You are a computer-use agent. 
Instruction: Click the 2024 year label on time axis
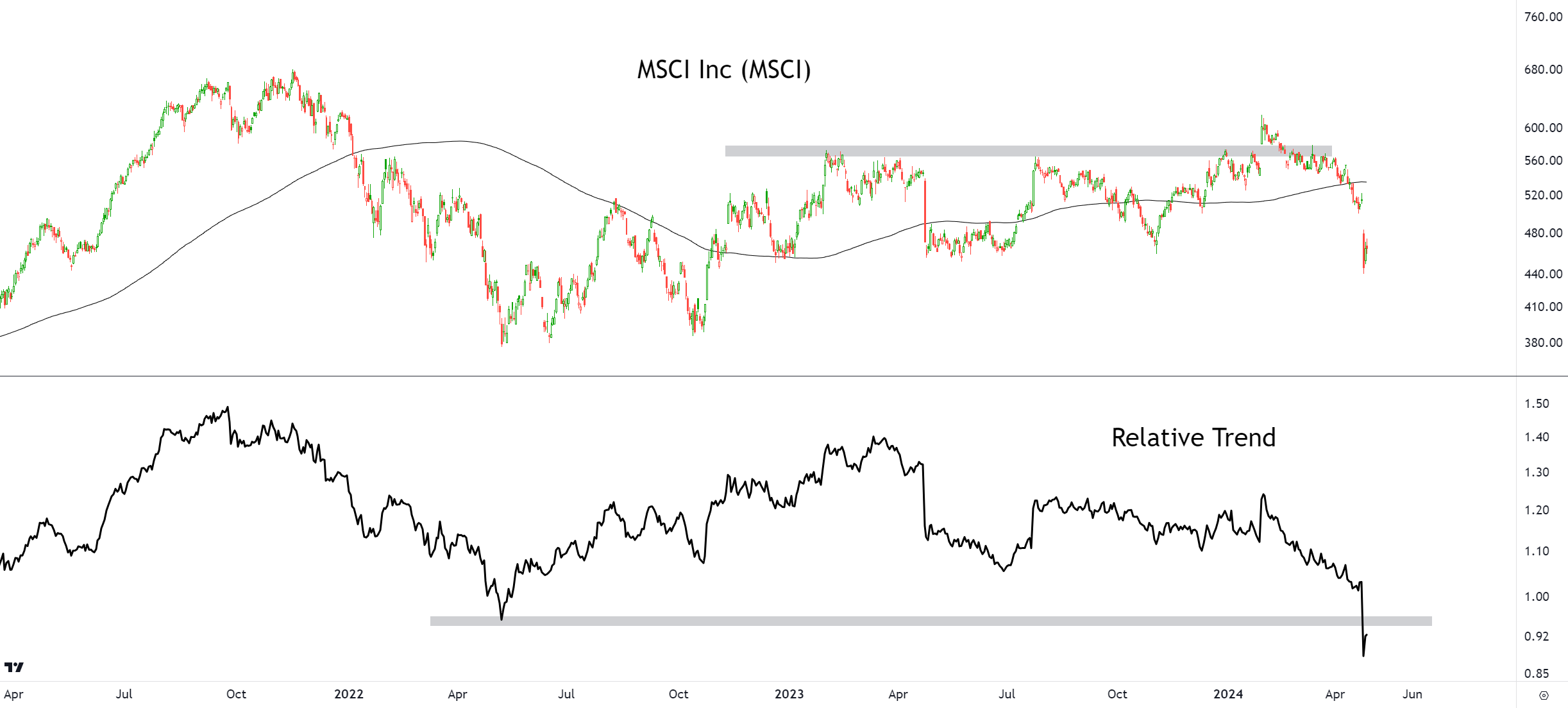1228,694
